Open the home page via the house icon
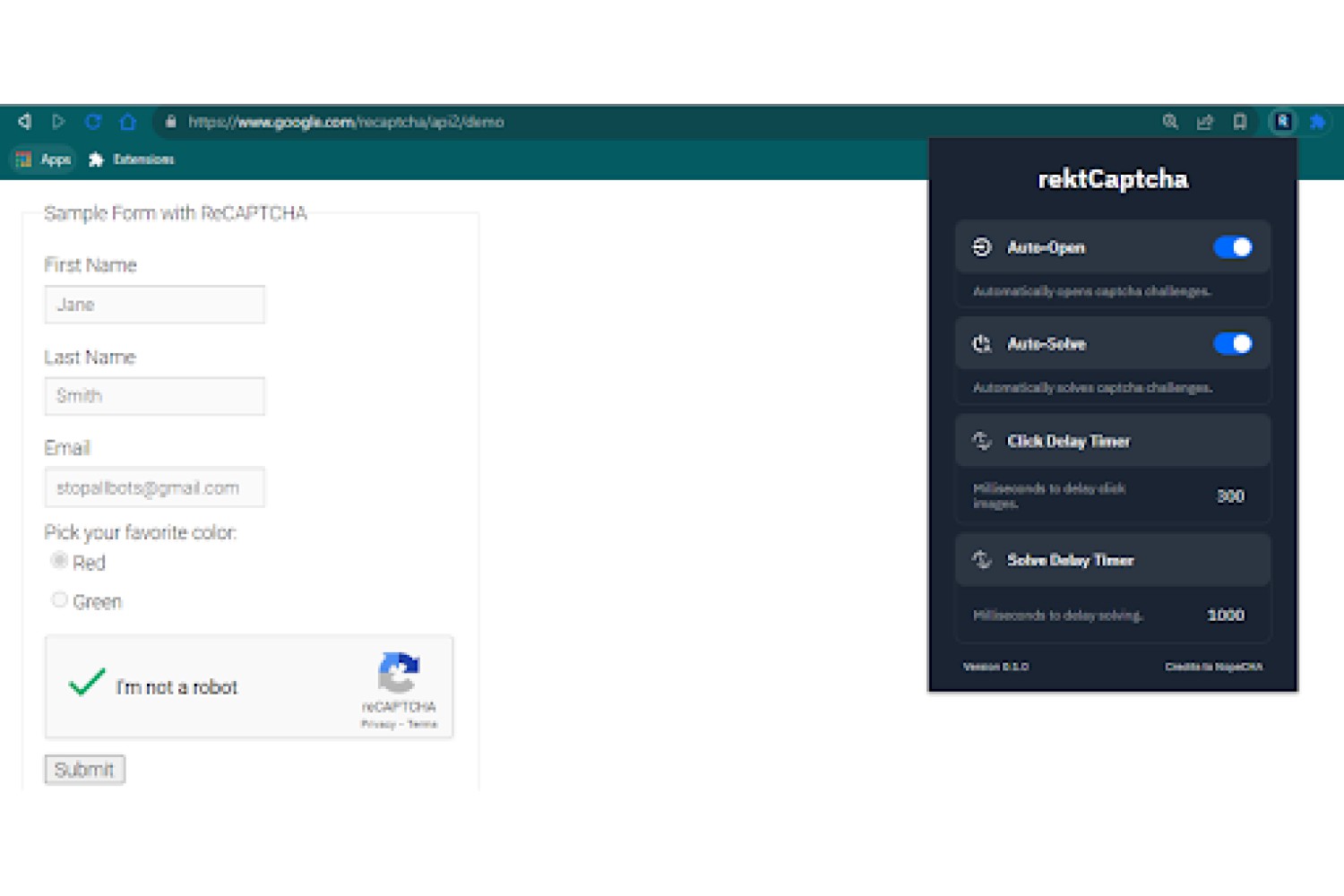The width and height of the screenshot is (1344, 896). click(x=128, y=121)
